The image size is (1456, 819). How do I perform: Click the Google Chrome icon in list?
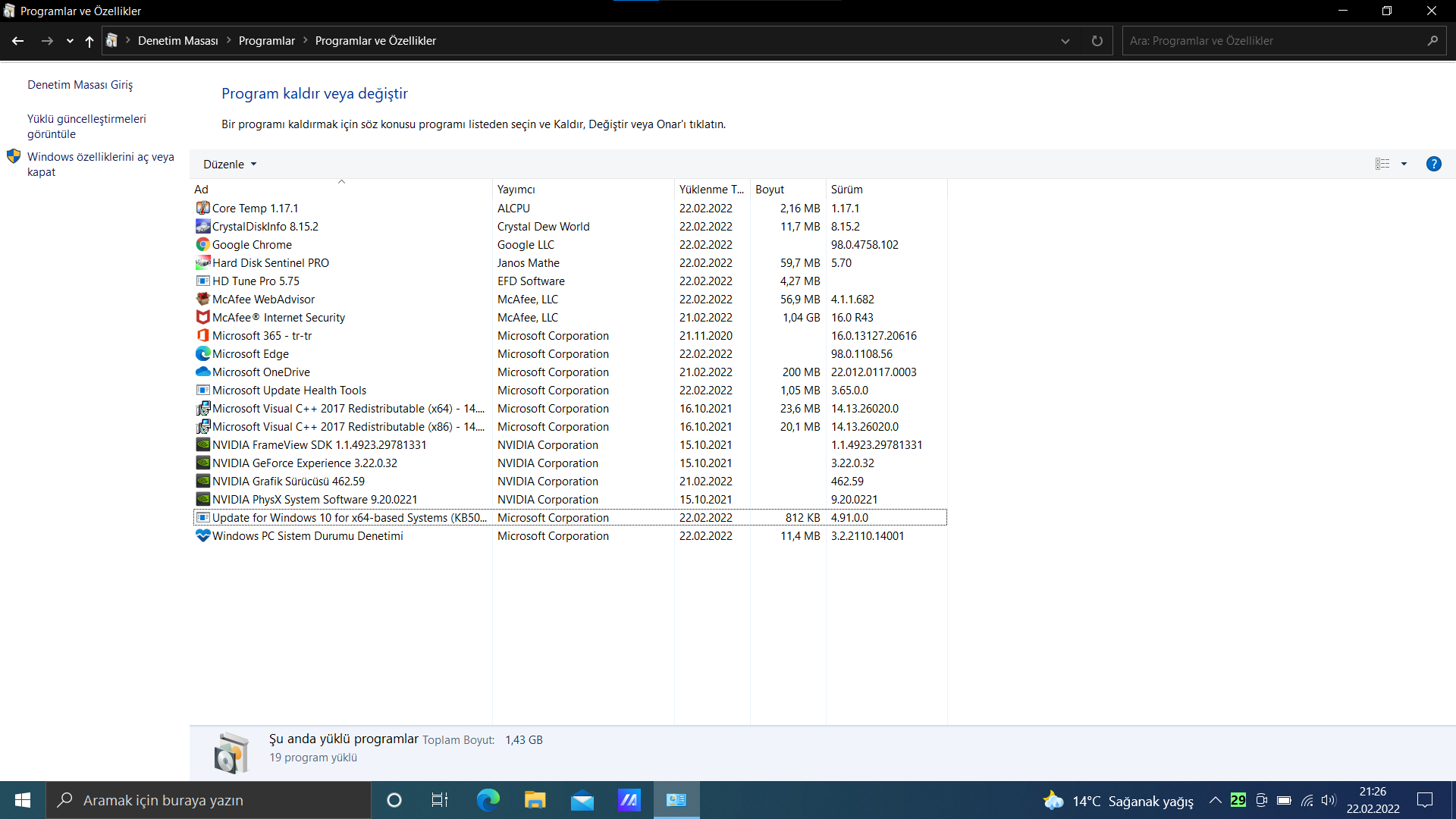click(202, 244)
